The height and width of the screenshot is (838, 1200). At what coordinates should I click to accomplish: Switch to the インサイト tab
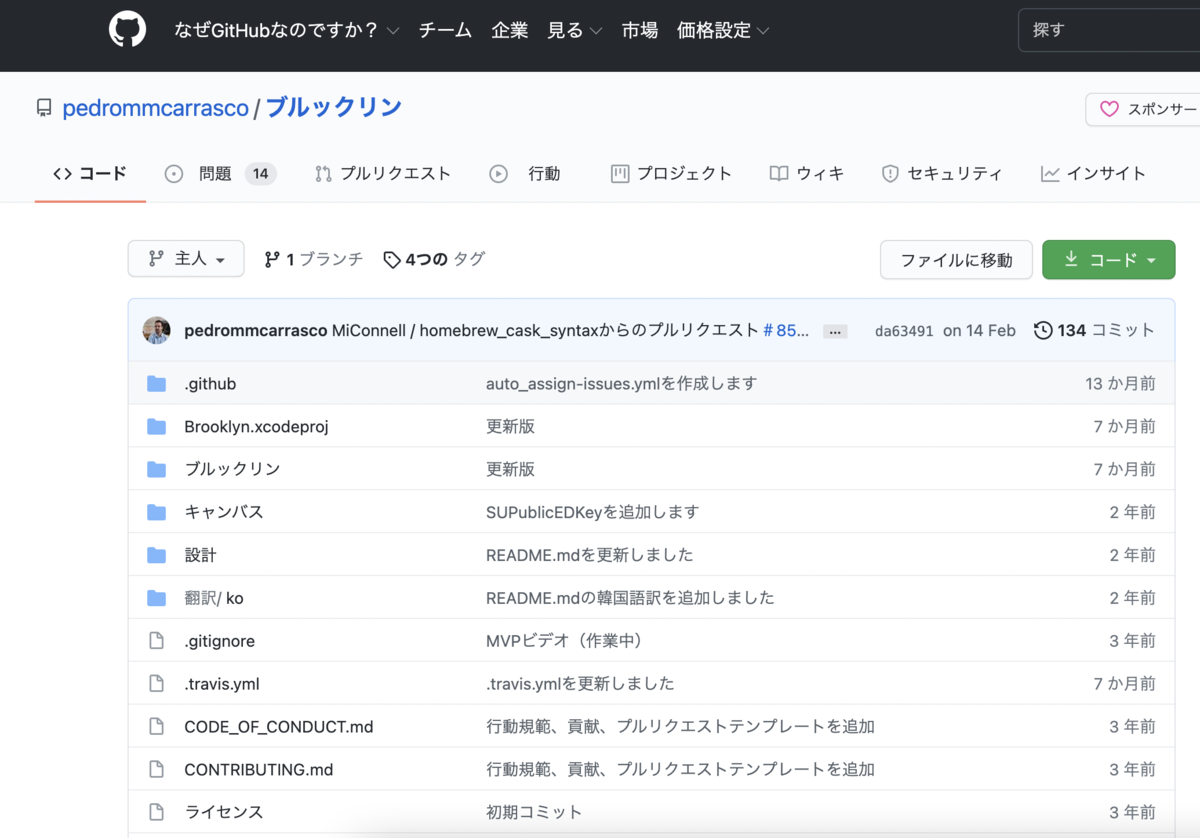[1093, 174]
